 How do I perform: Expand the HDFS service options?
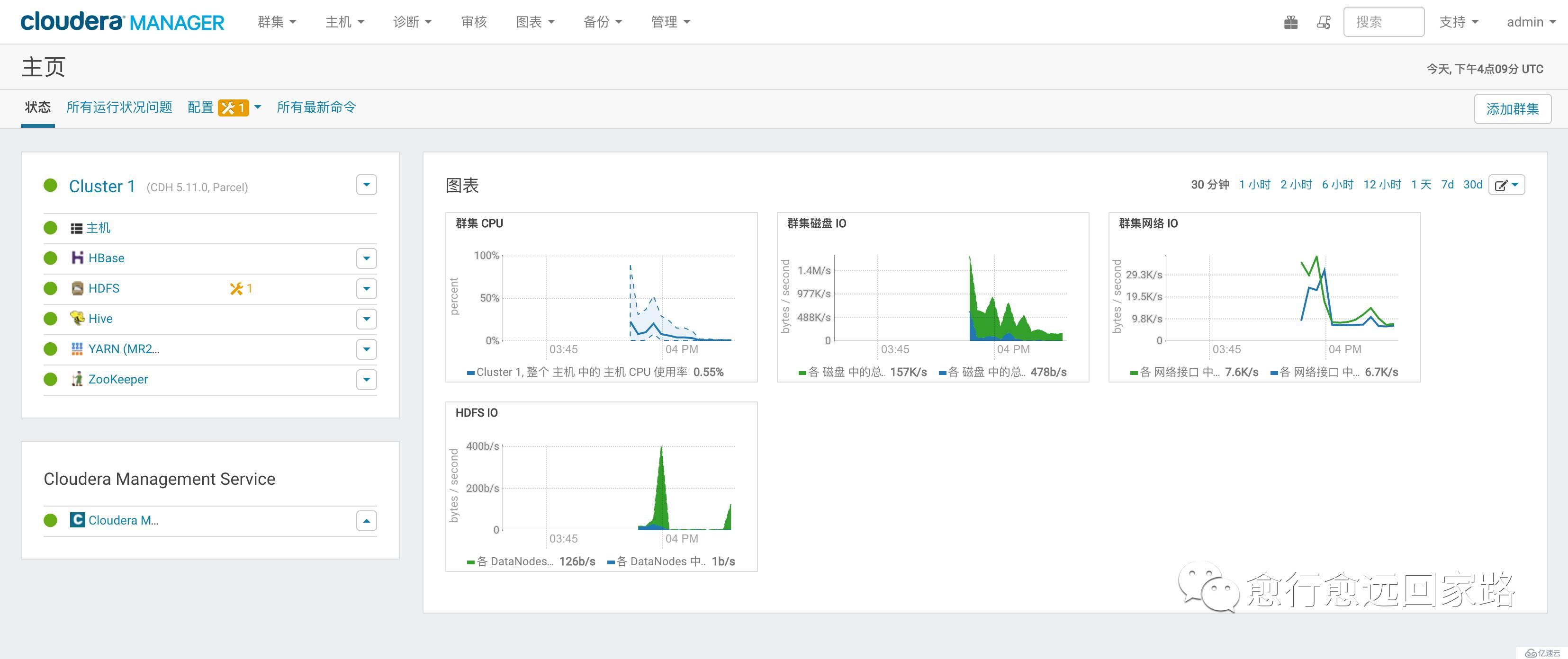(366, 288)
